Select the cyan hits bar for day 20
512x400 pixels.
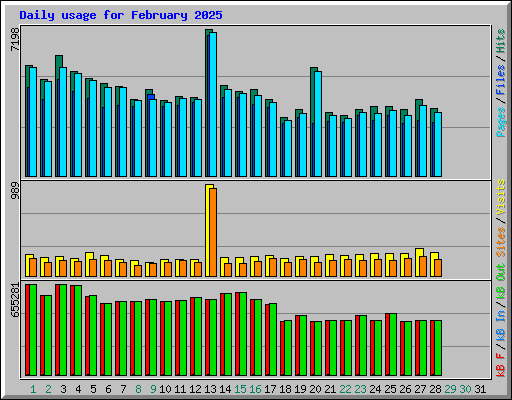pos(318,124)
